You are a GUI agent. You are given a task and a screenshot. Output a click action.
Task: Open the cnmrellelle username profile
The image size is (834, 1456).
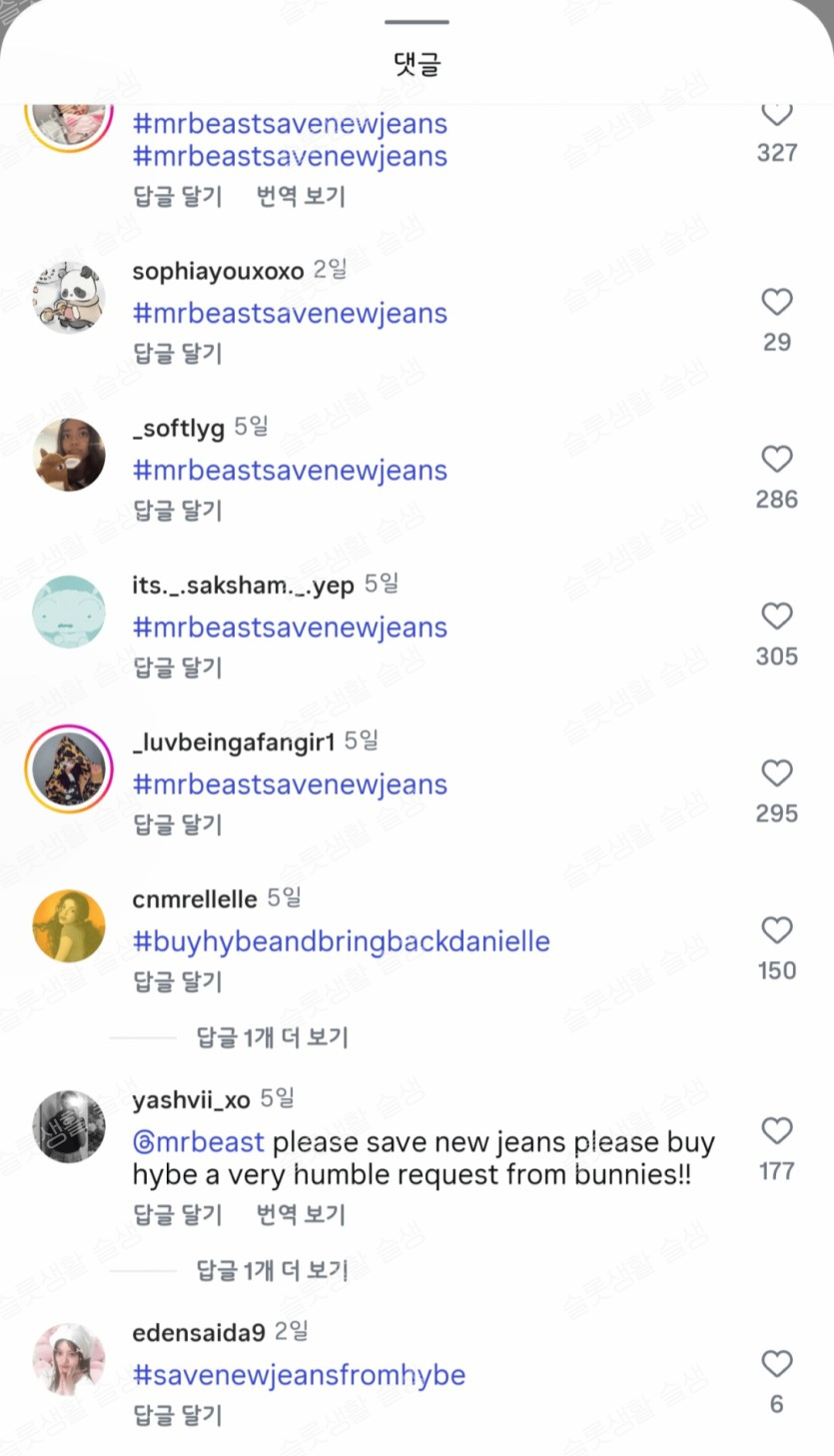point(195,899)
